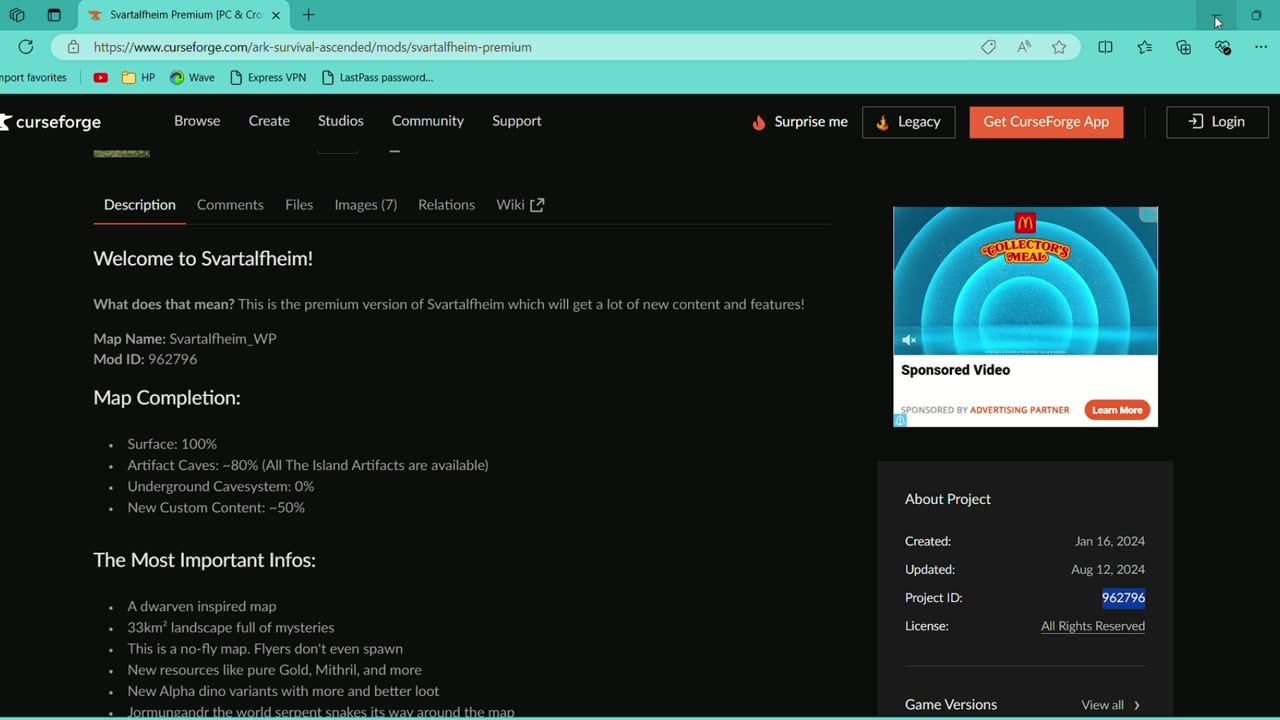
Task: Open the workspaces icon in the title bar
Action: (x=17, y=15)
